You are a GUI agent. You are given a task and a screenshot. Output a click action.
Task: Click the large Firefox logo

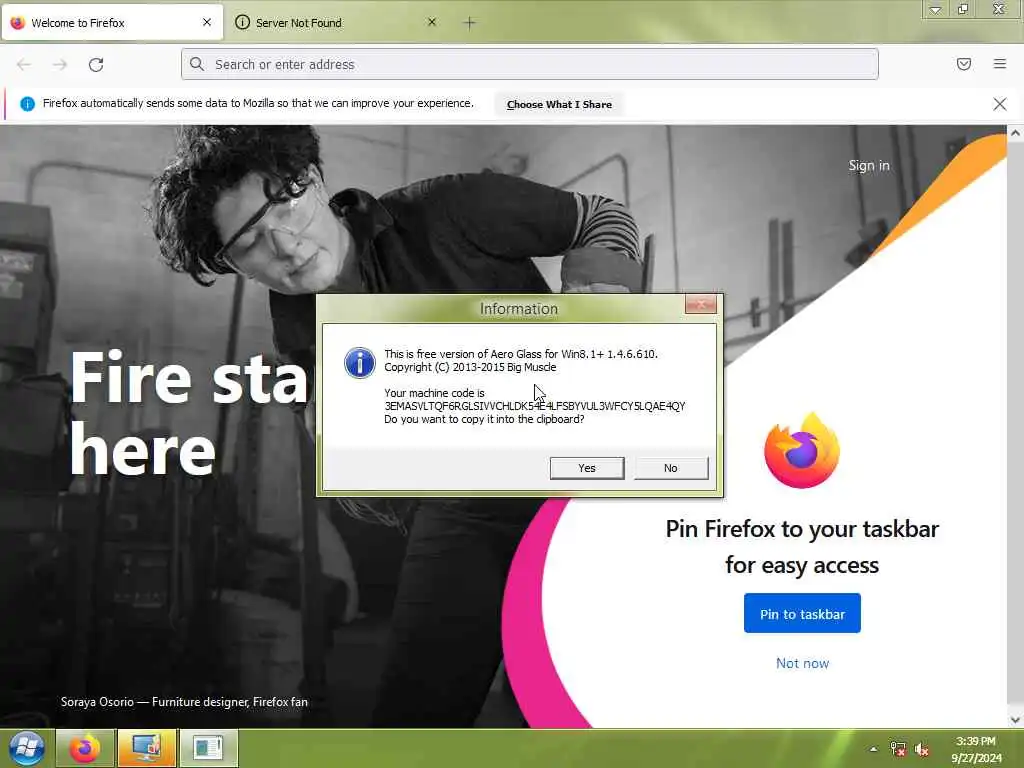pos(802,451)
